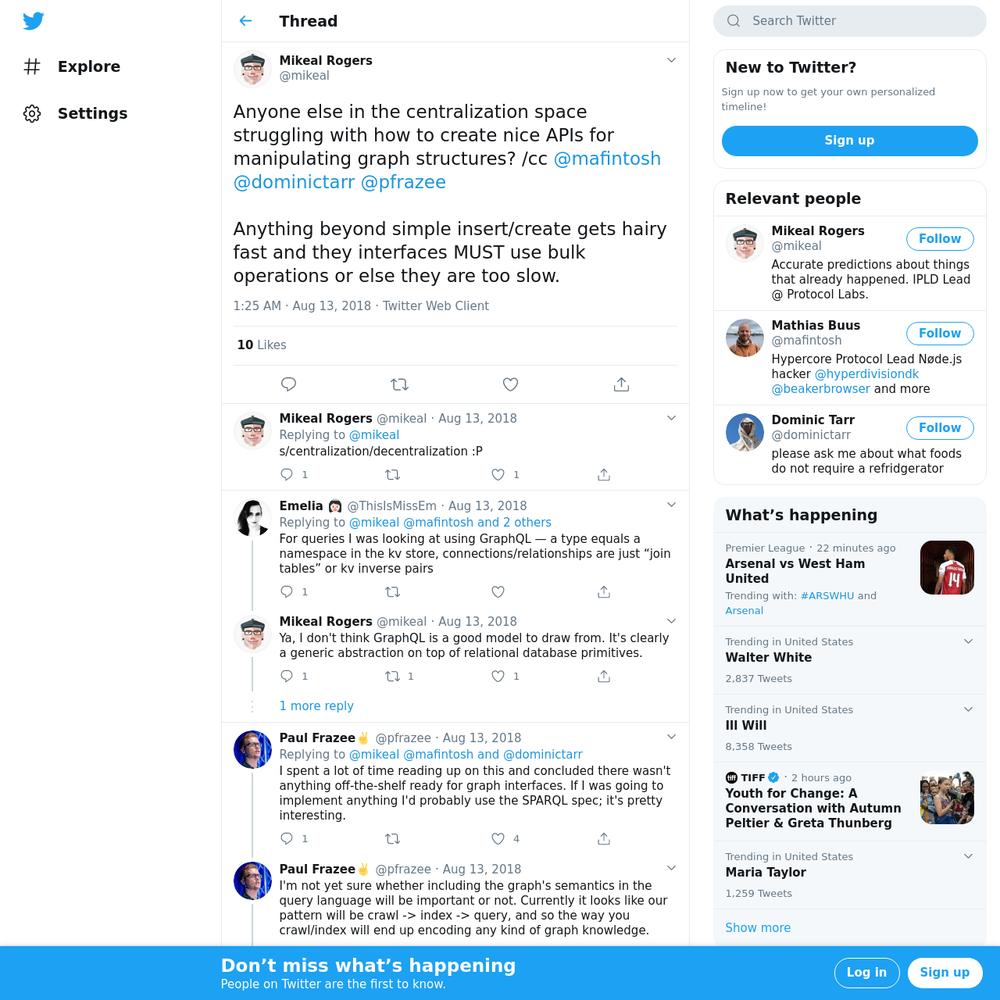Go back using the Thread arrow
Screen dimensions: 1000x1000
coord(246,21)
